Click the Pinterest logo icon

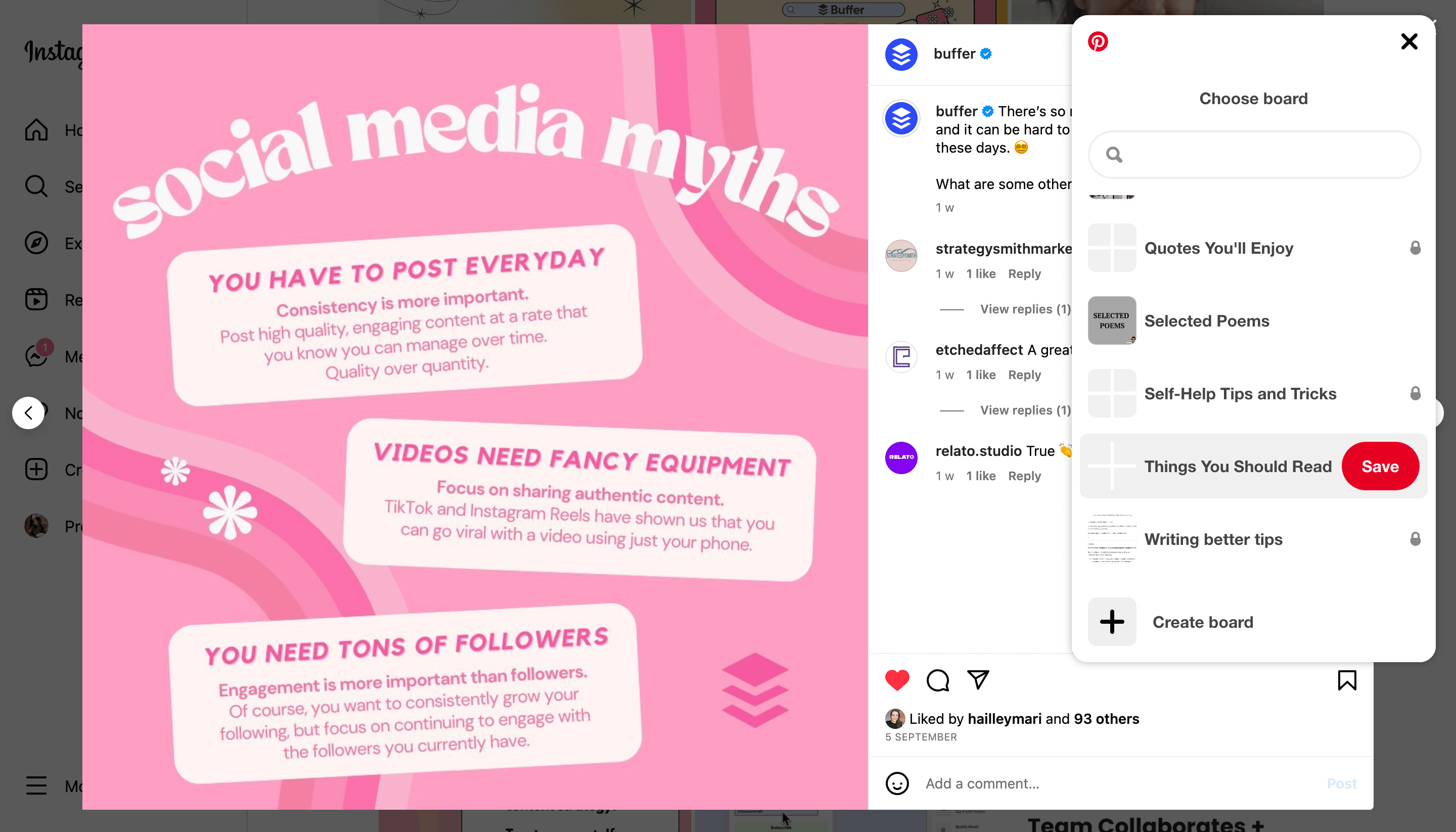click(x=1098, y=41)
